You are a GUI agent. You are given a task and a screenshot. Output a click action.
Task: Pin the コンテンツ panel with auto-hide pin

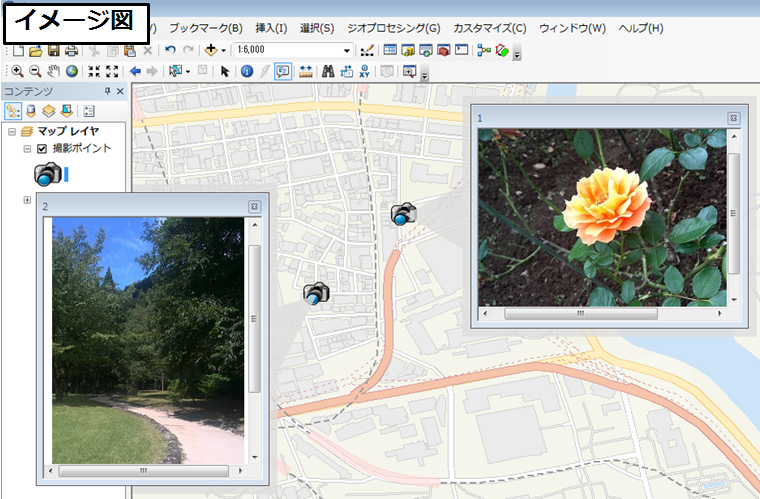point(107,91)
